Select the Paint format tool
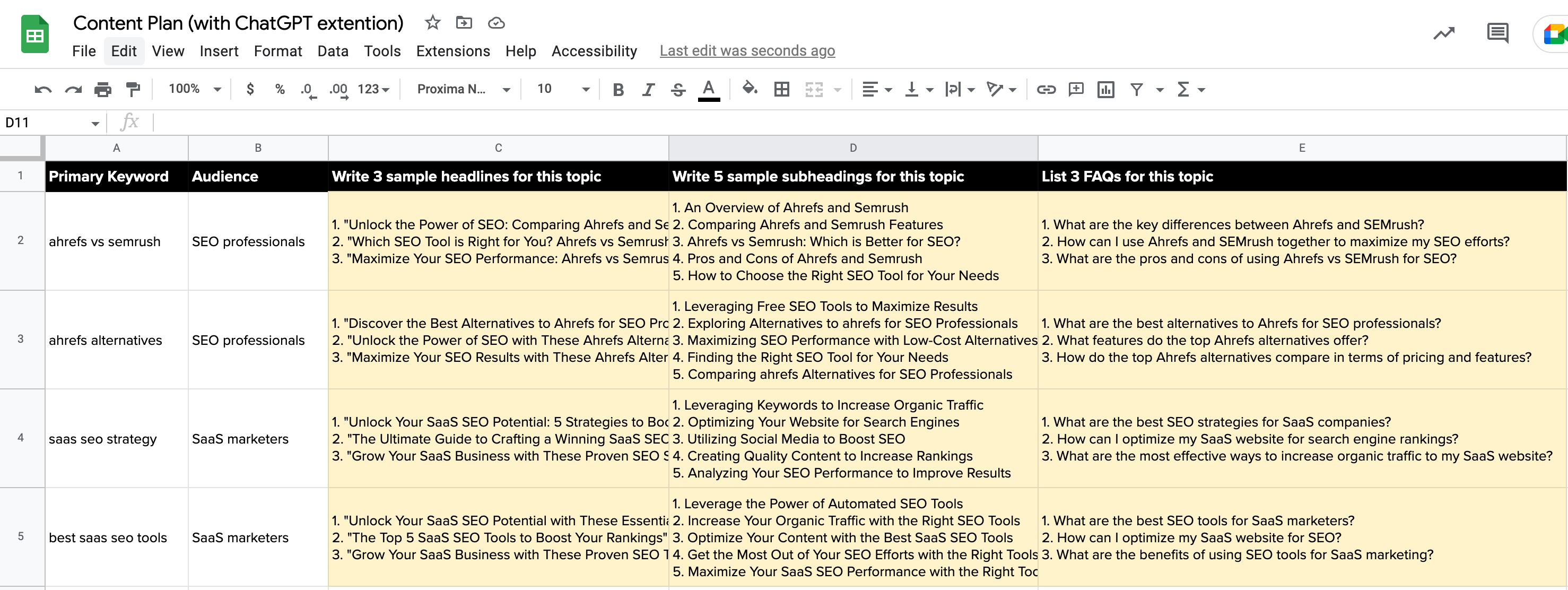The image size is (1568, 590). point(133,90)
